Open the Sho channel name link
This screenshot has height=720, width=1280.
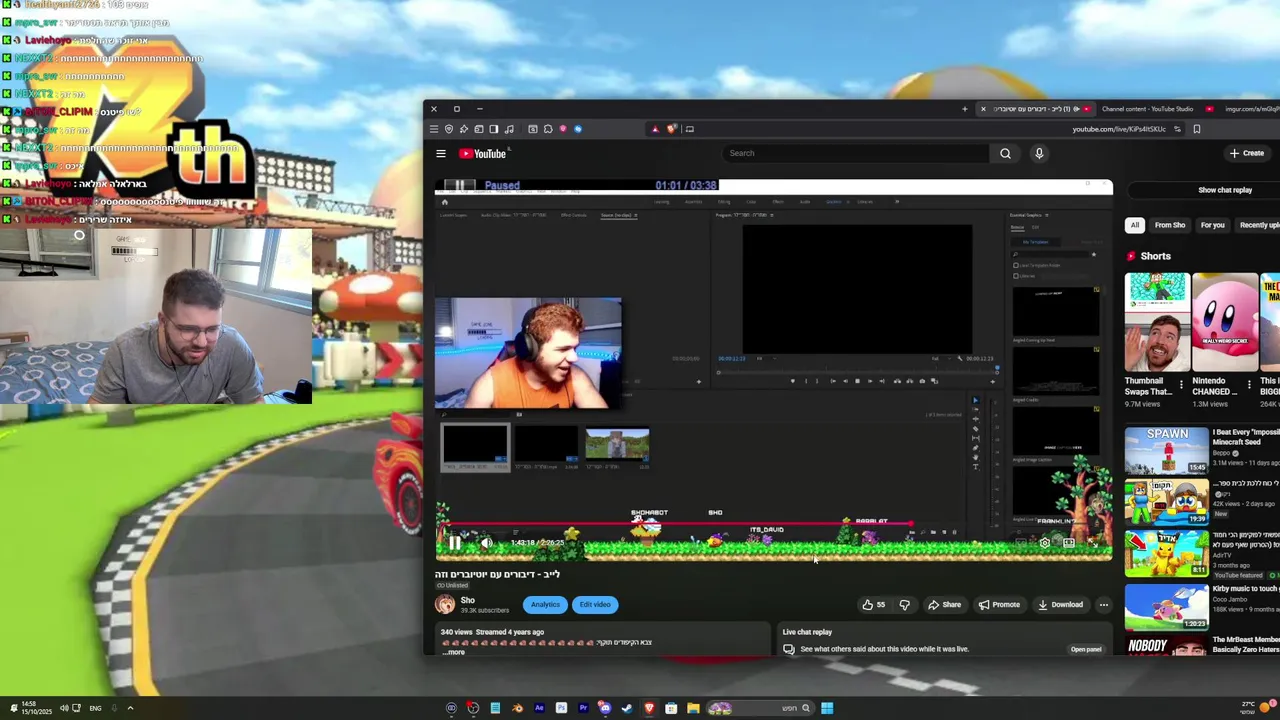(467, 600)
